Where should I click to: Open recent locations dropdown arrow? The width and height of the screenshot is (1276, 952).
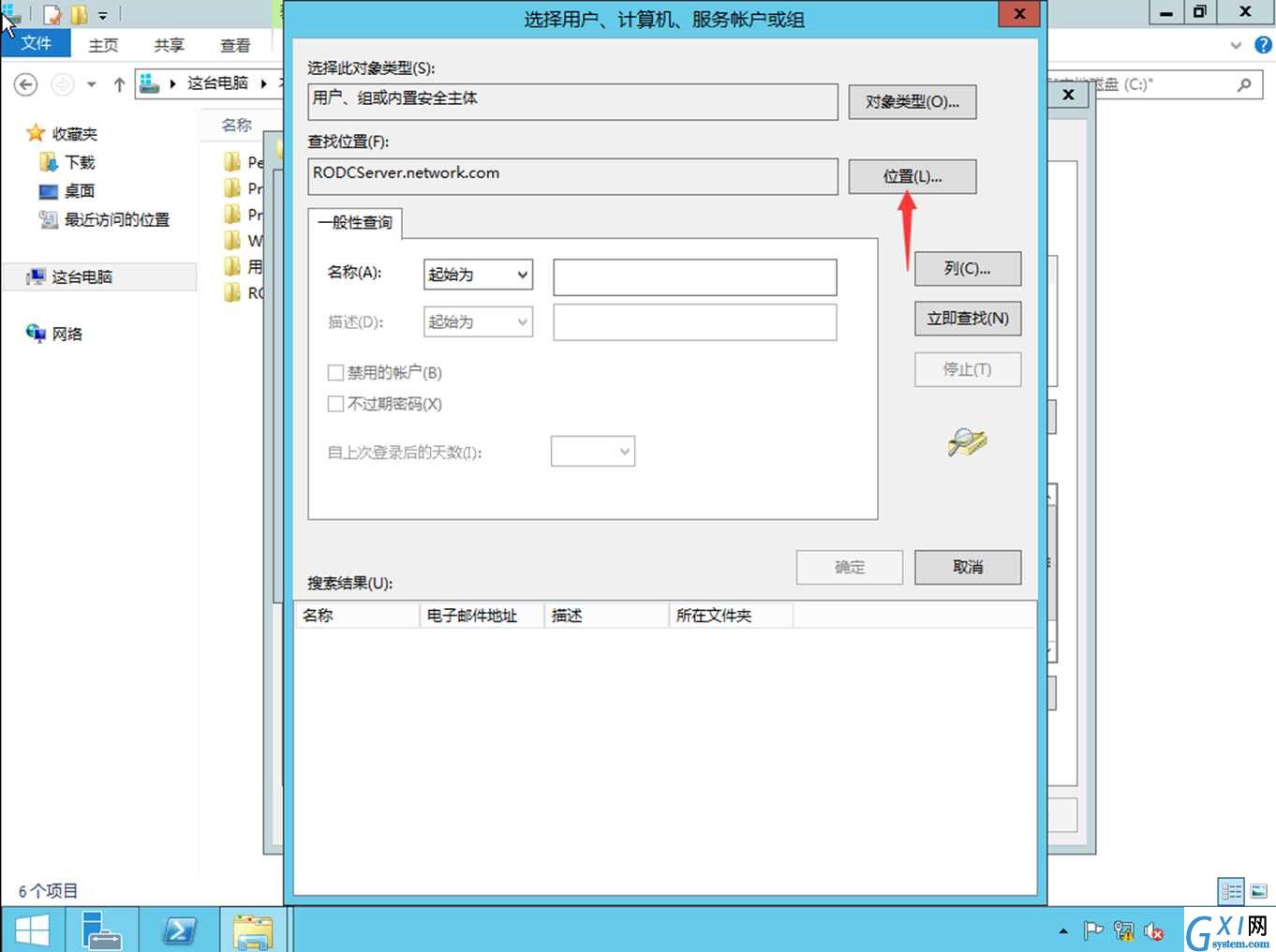tap(91, 84)
